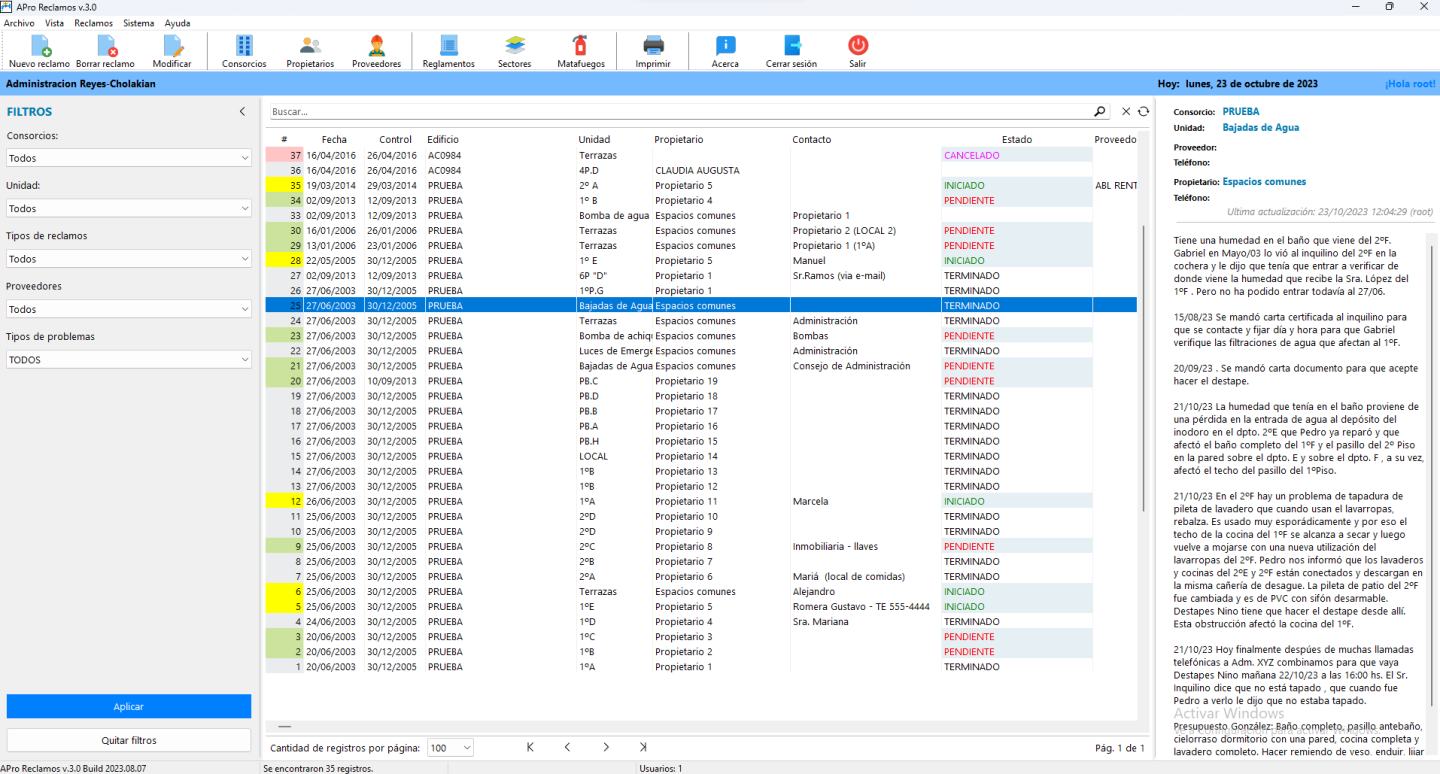Viewport: 1440px width, 774px height.
Task: Open Propietarios from the toolbar
Action: pyautogui.click(x=310, y=46)
